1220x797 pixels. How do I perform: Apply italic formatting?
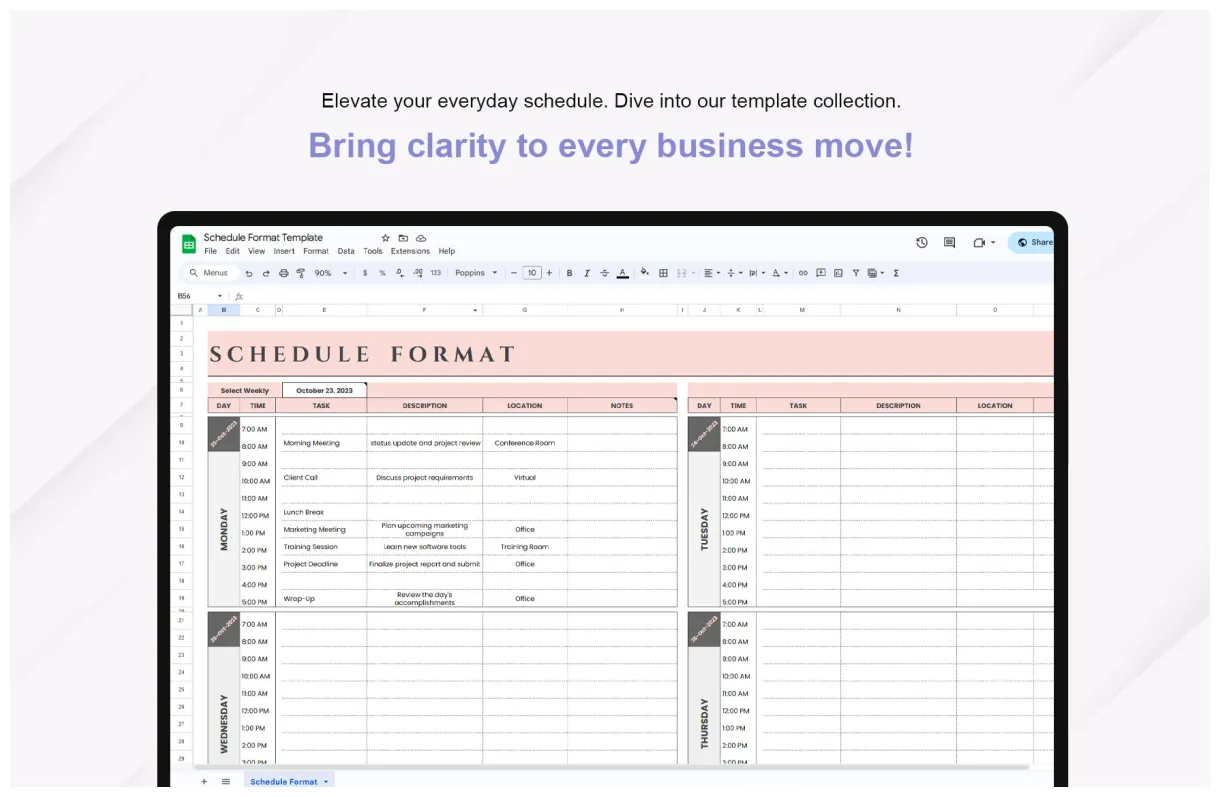[x=585, y=273]
